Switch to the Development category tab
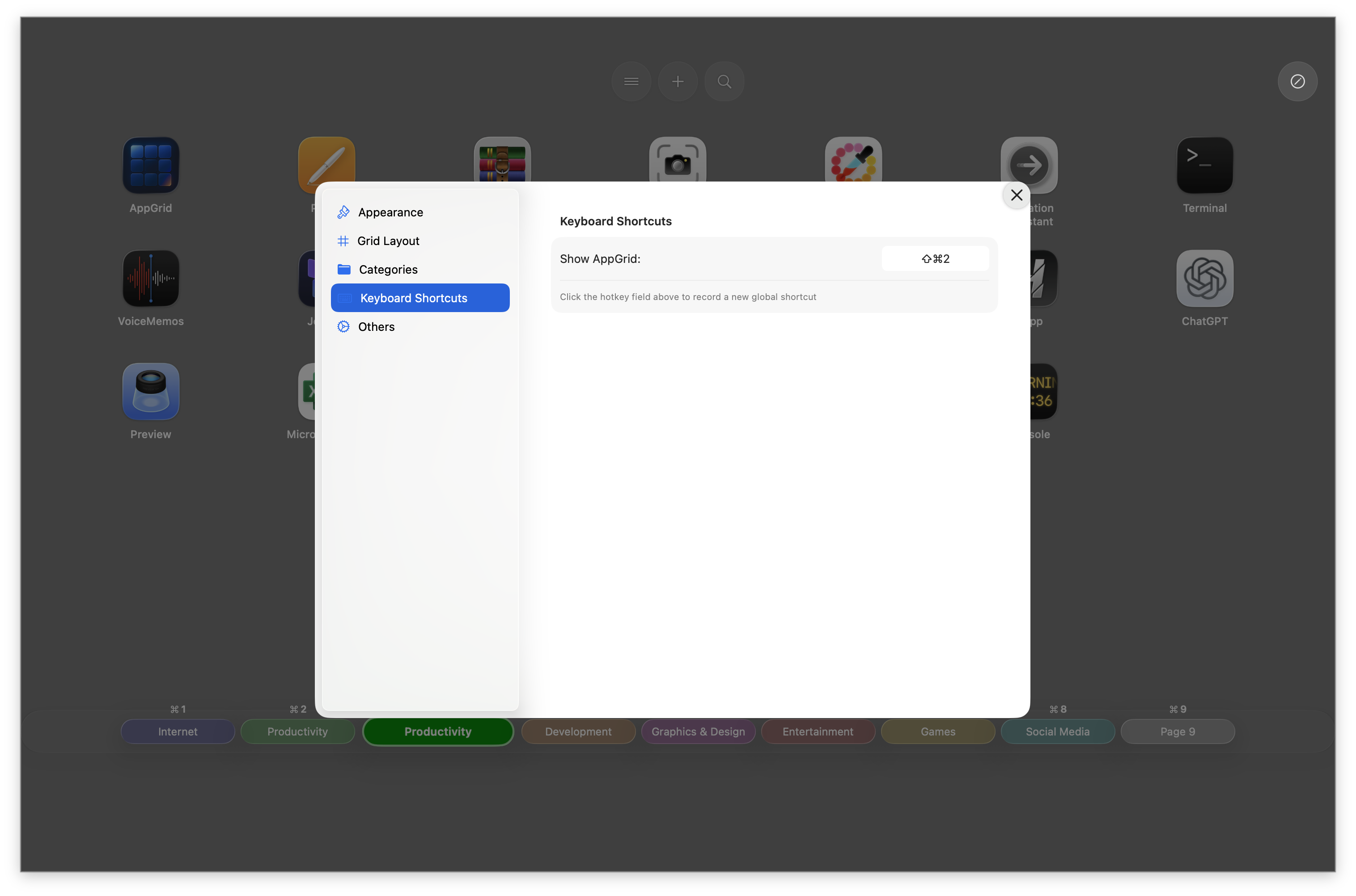The width and height of the screenshot is (1356, 896). pos(578,731)
